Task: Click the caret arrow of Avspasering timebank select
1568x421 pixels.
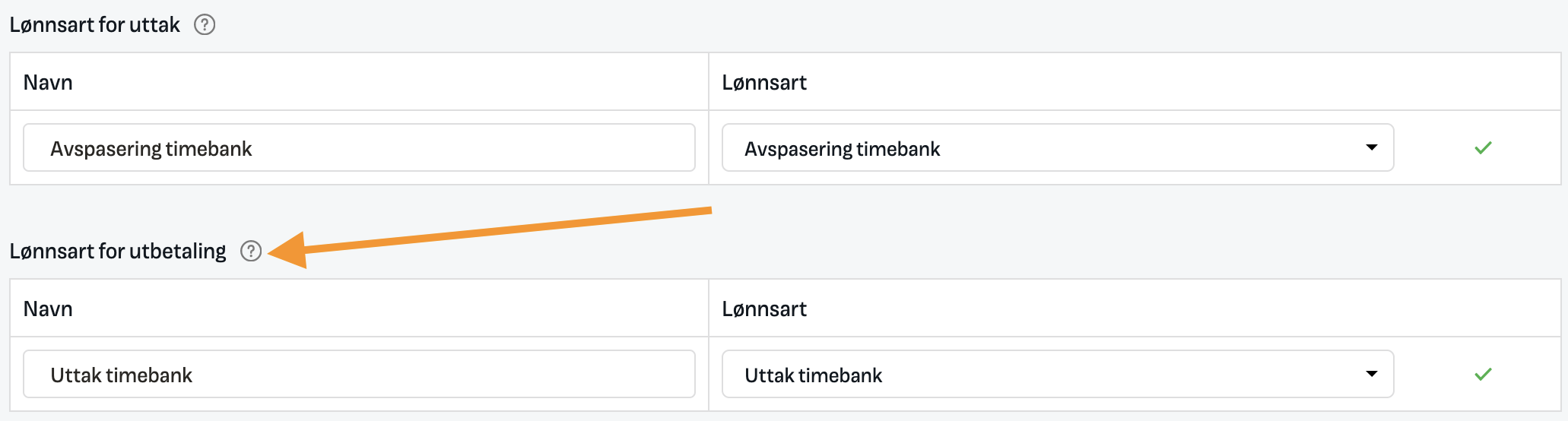Action: [x=1372, y=147]
